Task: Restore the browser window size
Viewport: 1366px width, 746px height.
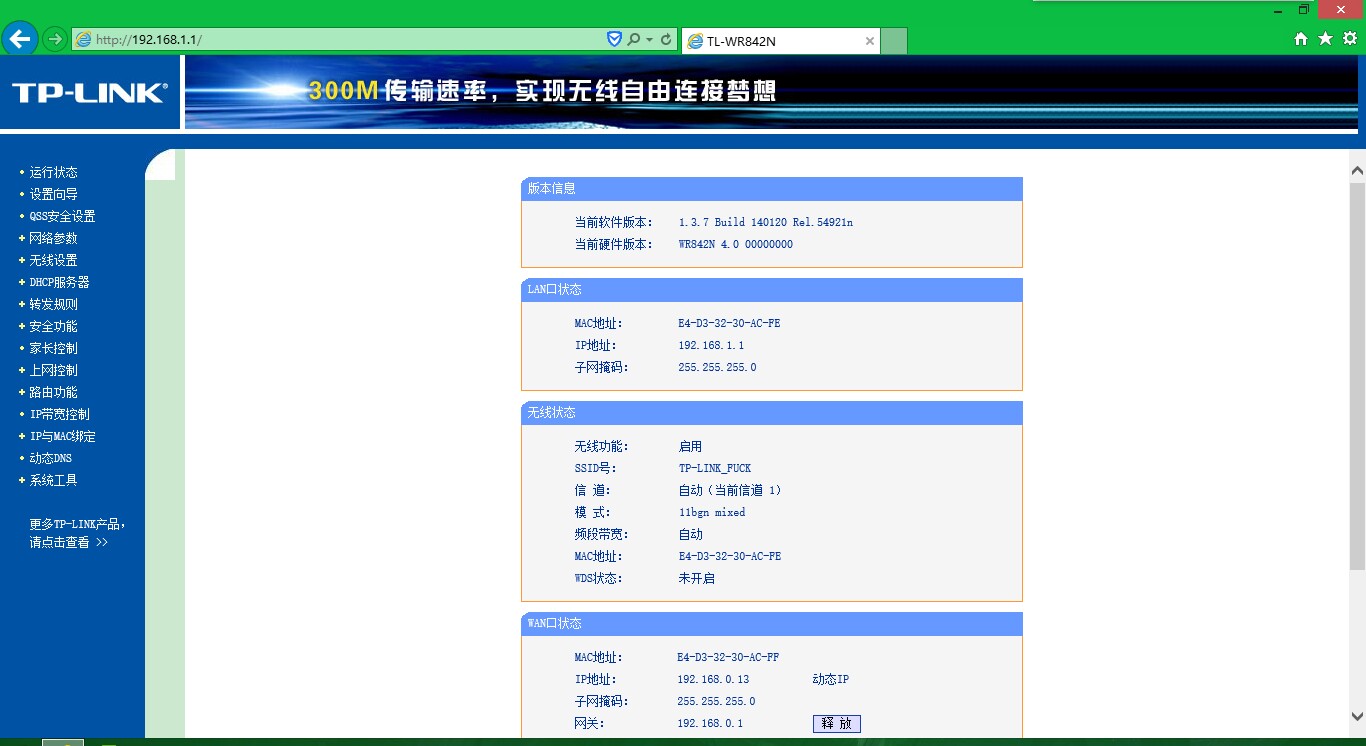Action: click(1304, 9)
